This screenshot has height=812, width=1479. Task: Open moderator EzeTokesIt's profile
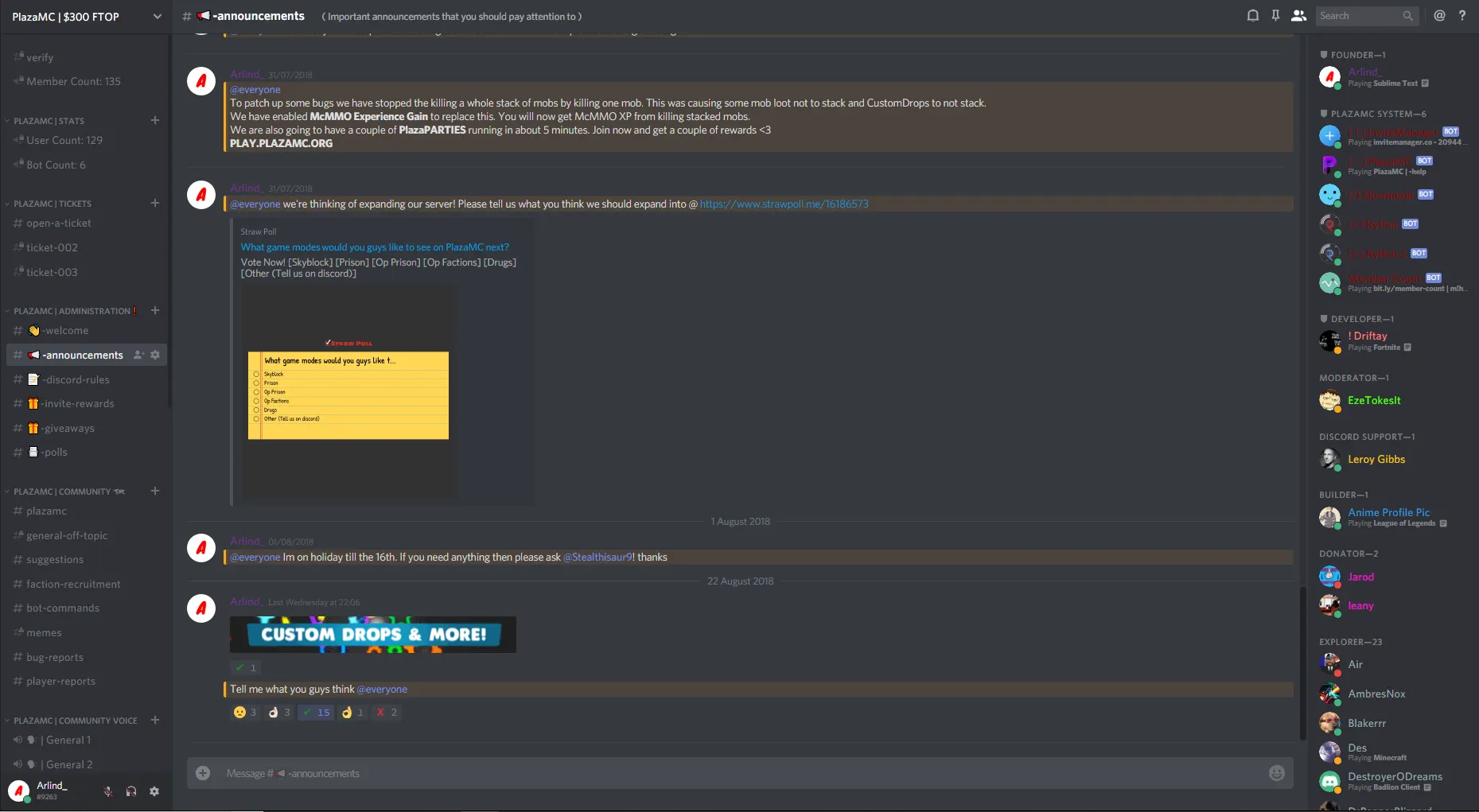pos(1392,400)
